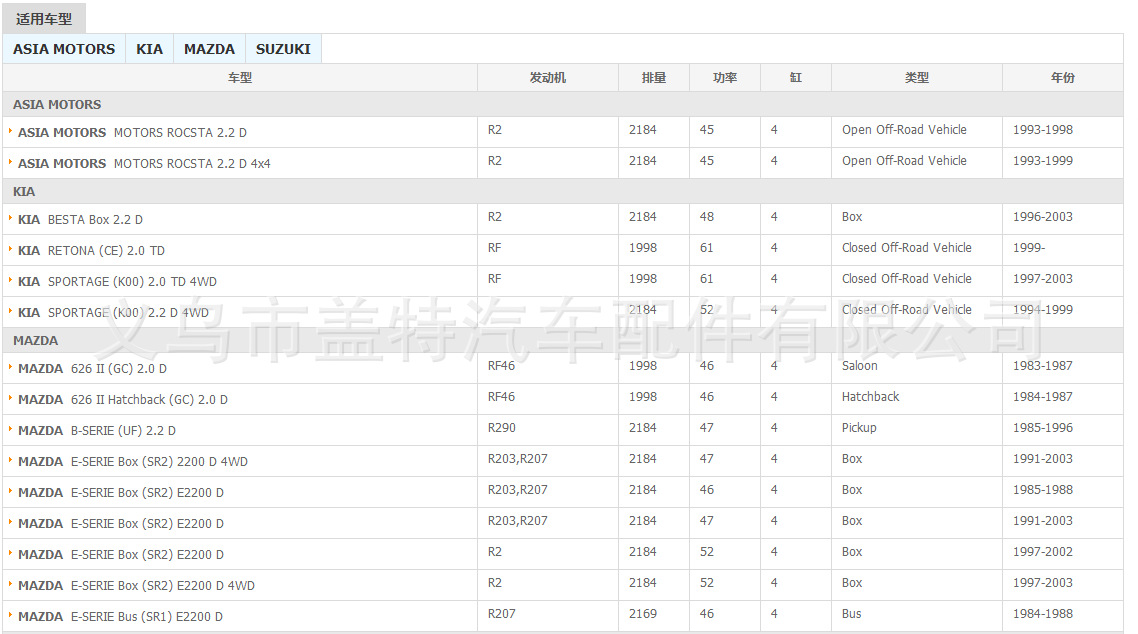Open MAZDA E-SERIE Box E2200 D 4WD
Viewport: 1138px width, 634px height.
[136, 586]
